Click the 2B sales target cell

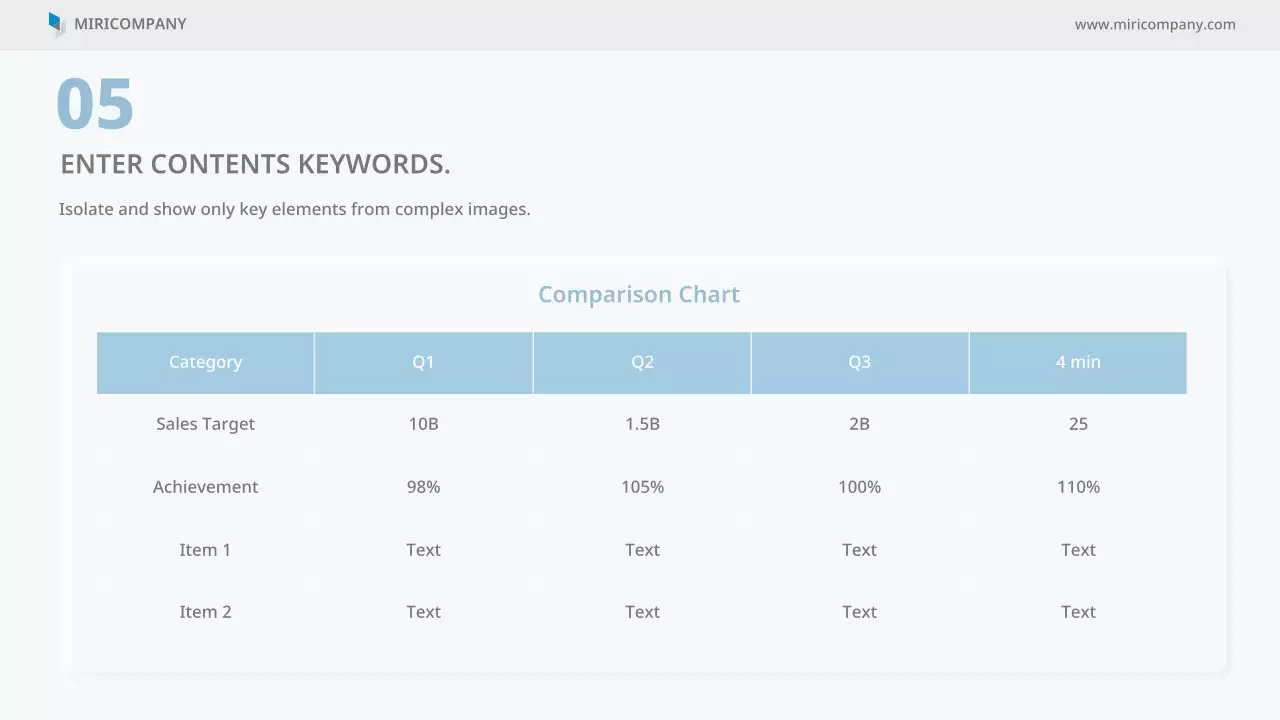click(859, 424)
